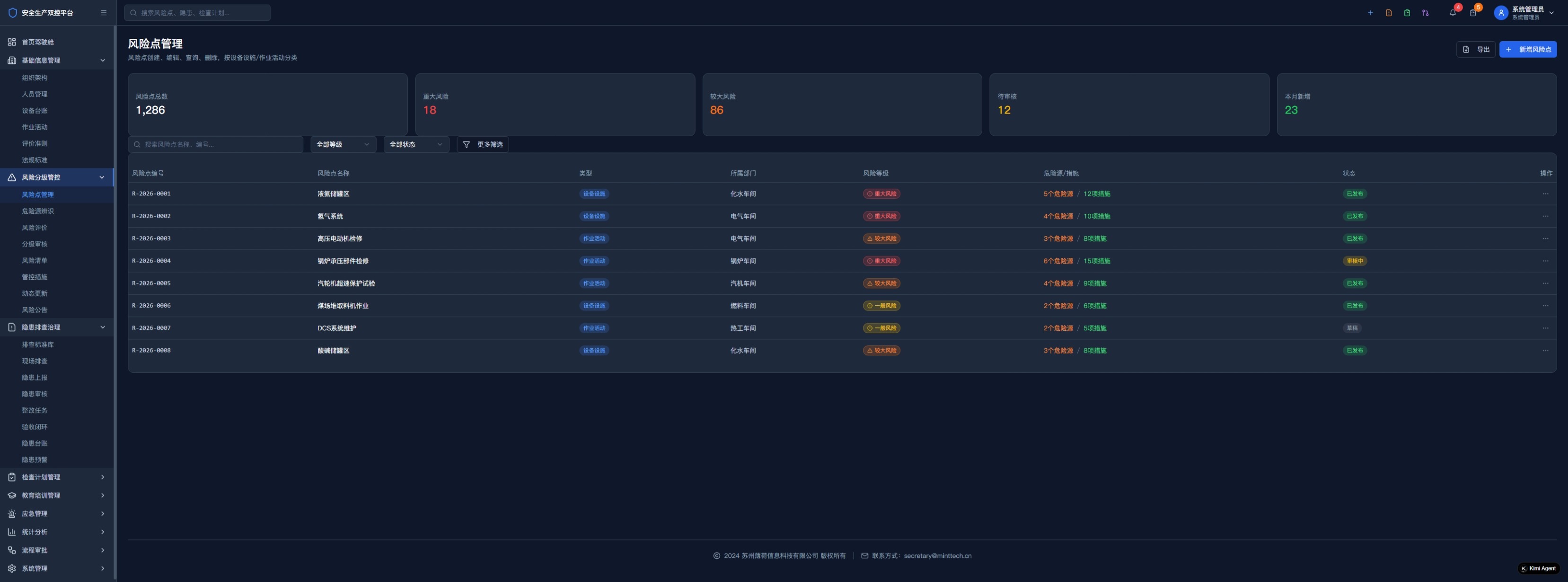1568x582 pixels.
Task: Open actions menu for 液氨储罐区 row
Action: 1545,194
